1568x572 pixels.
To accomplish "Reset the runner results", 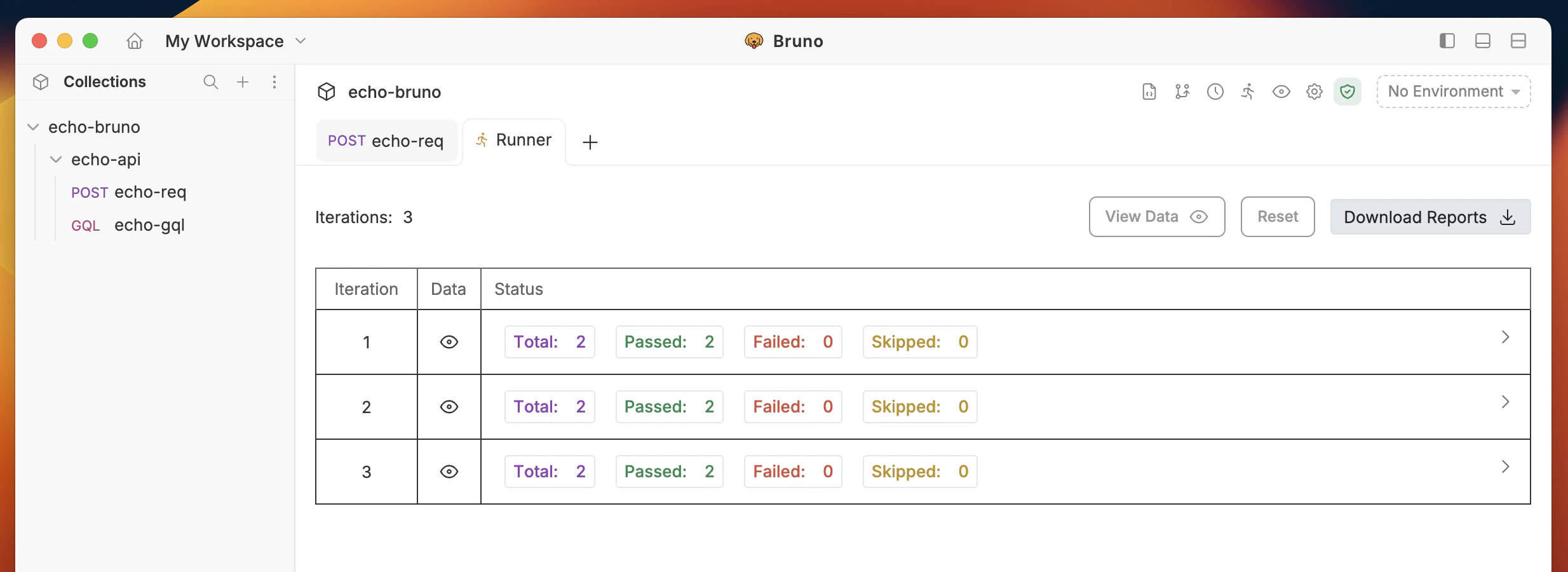I will [1277, 217].
